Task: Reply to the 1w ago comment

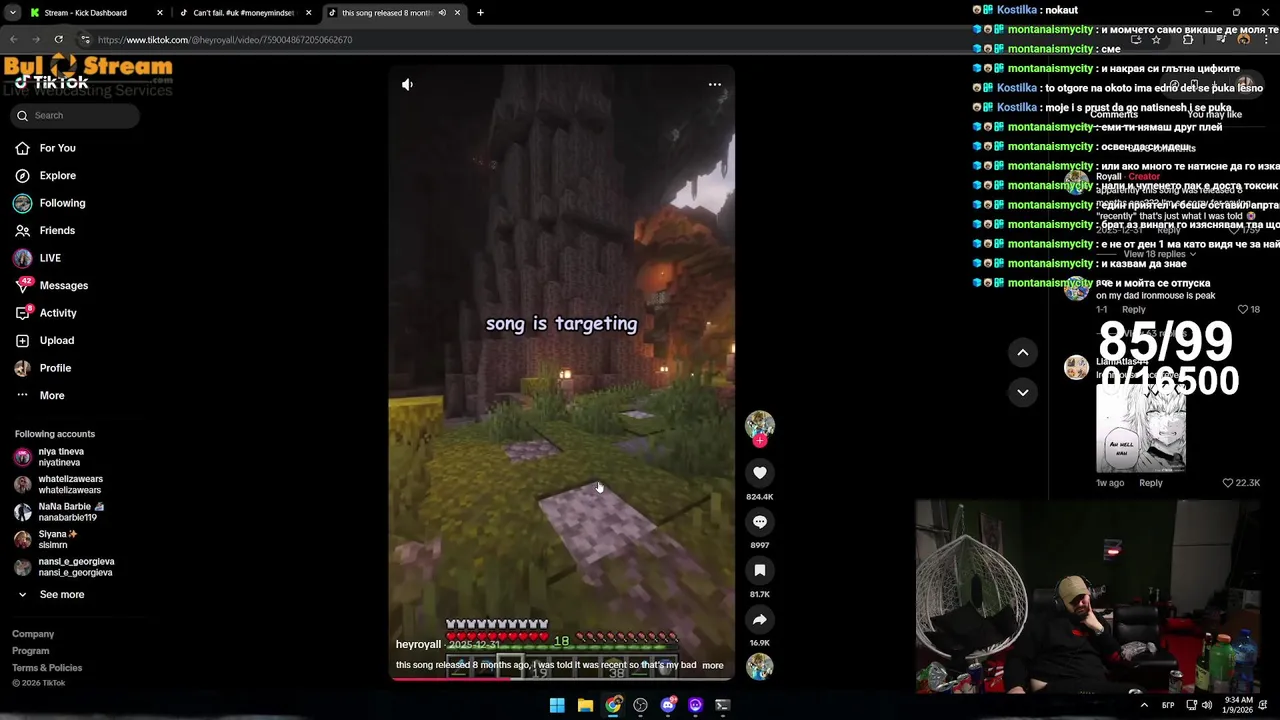Action: 1151,483
